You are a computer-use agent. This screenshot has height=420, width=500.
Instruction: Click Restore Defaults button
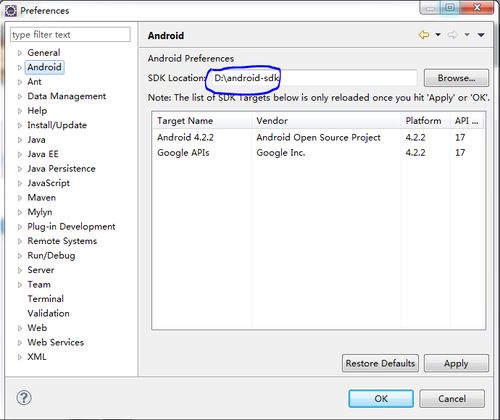380,363
